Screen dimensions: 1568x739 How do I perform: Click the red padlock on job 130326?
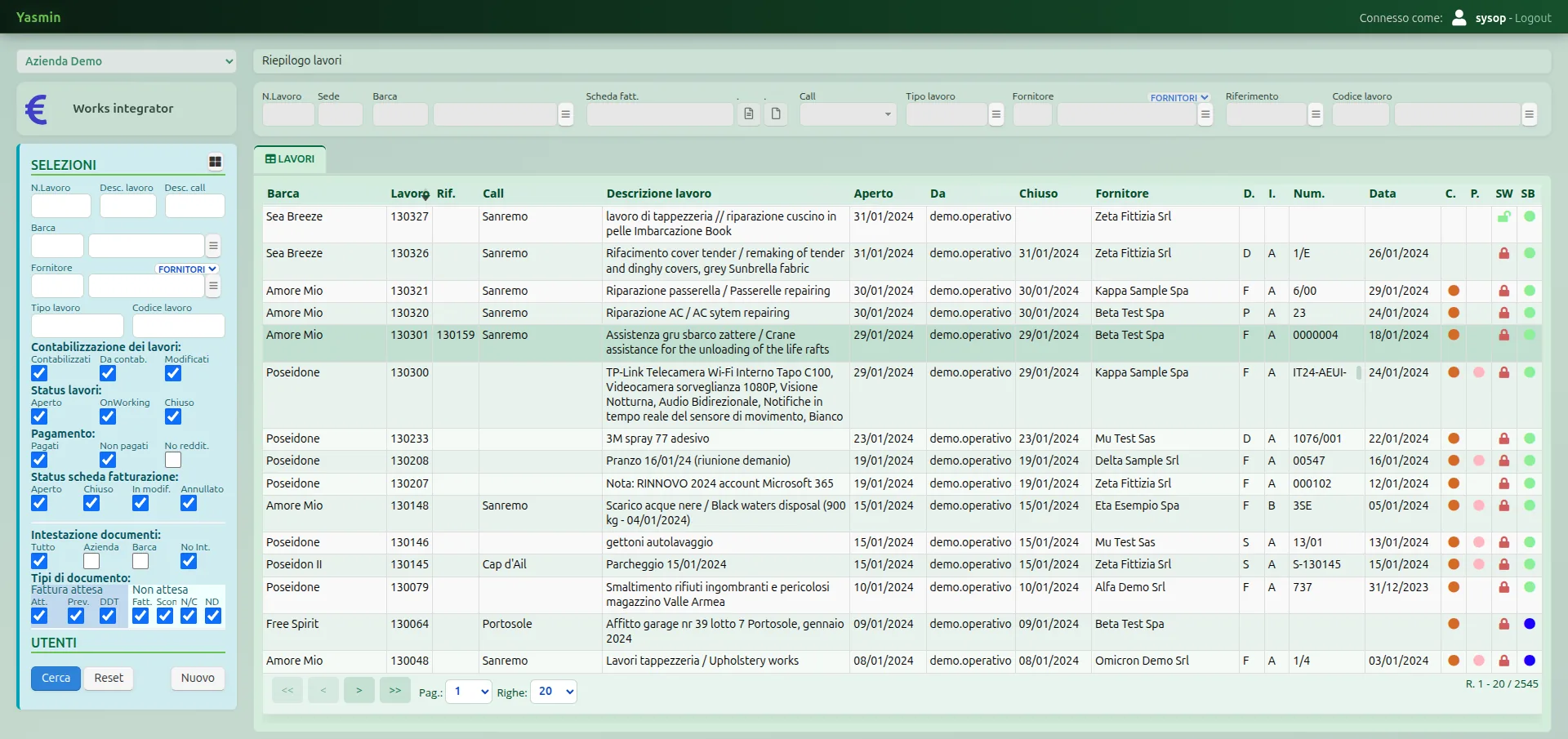(1503, 253)
